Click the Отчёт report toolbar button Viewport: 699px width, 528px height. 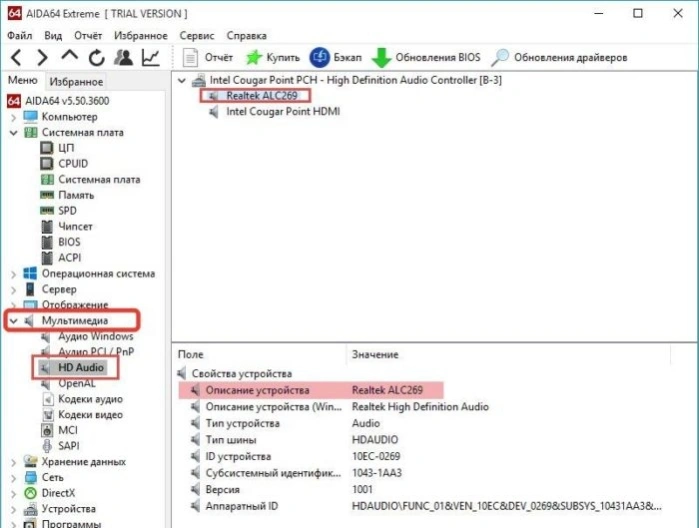pyautogui.click(x=208, y=58)
